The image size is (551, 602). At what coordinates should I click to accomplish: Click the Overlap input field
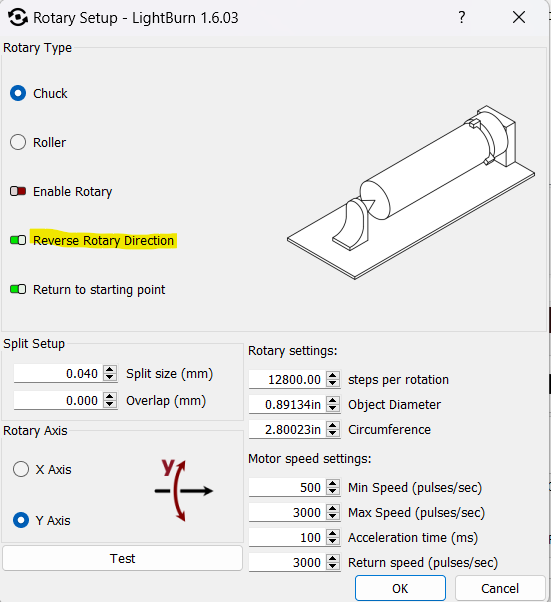tap(58, 400)
